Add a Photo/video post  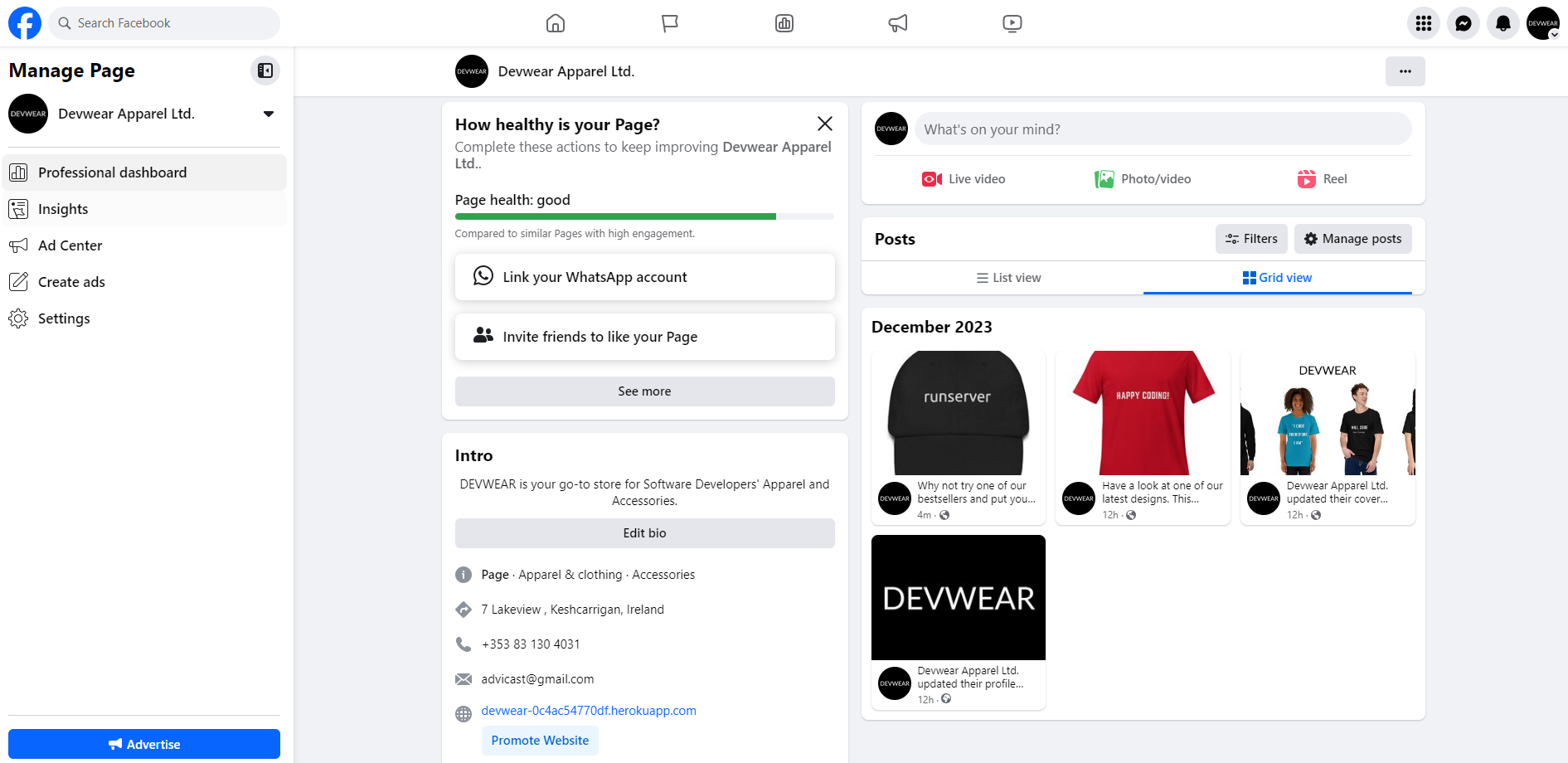click(x=1143, y=179)
